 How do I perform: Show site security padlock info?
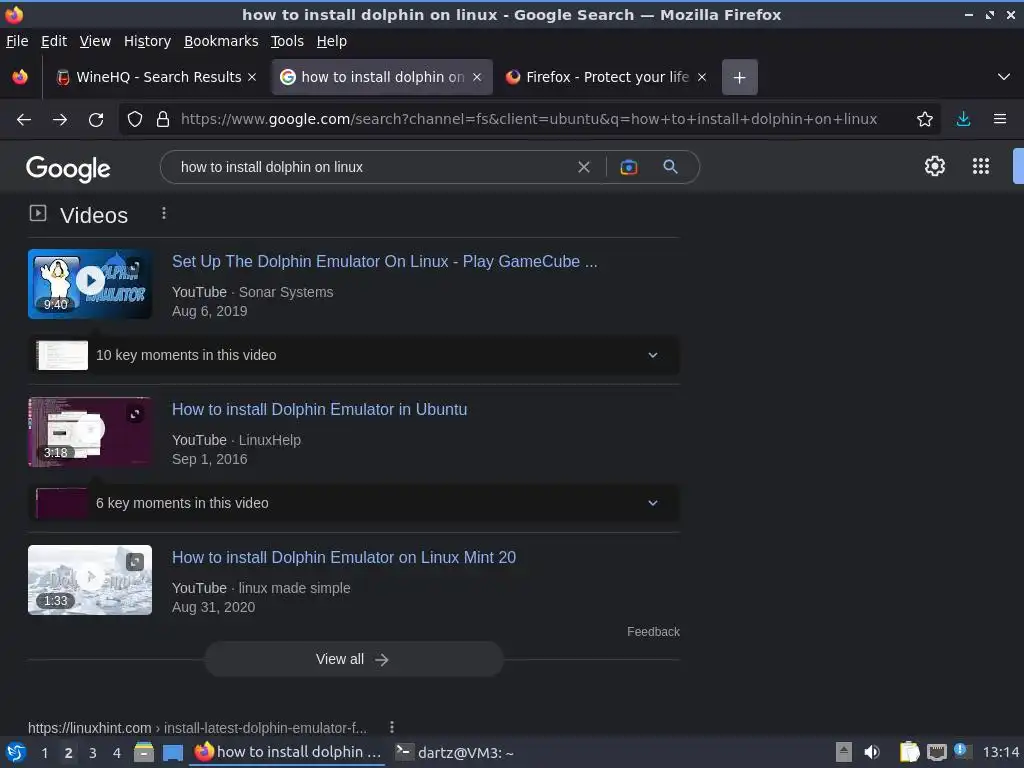coord(163,120)
